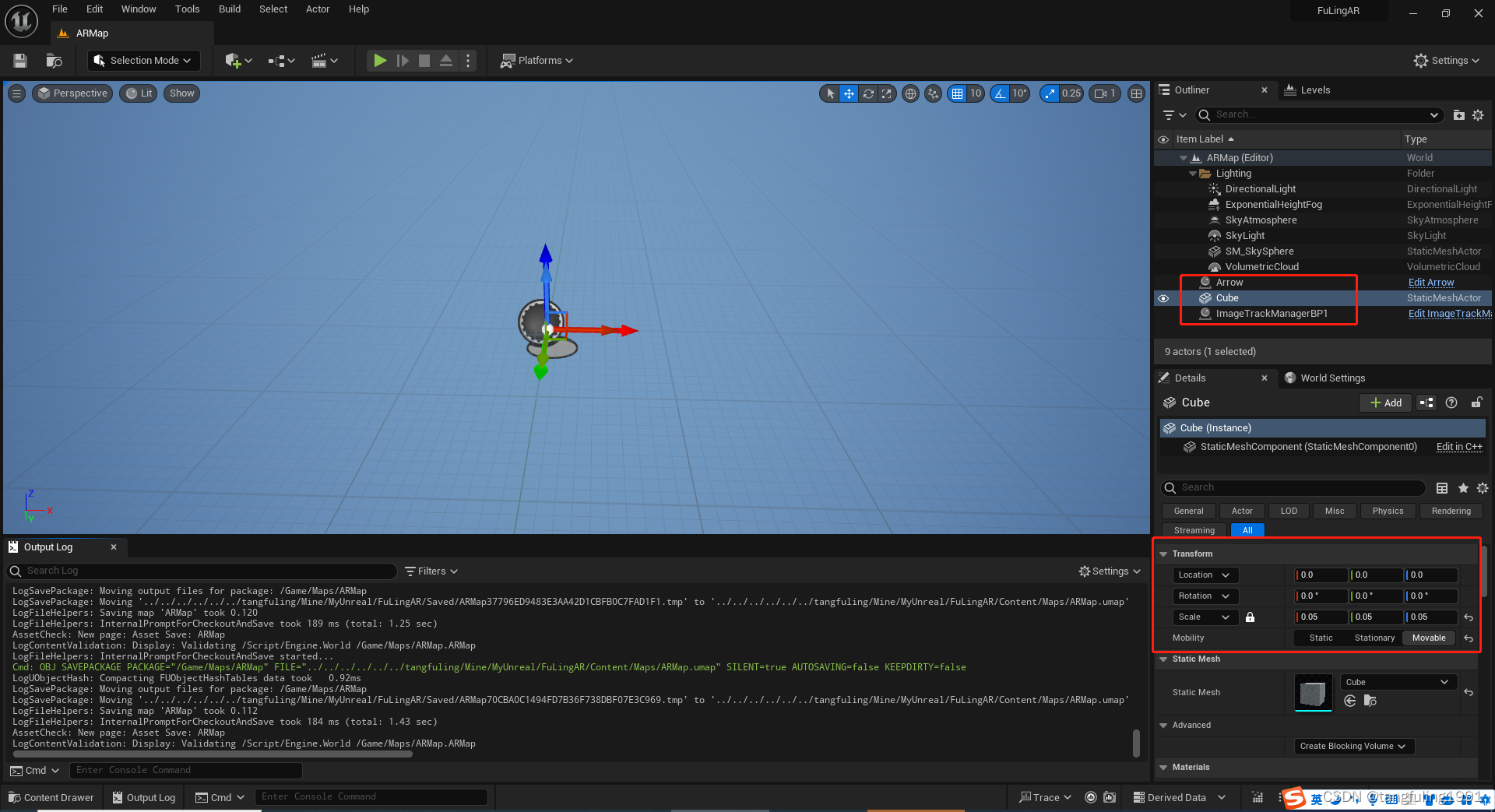Open play options three-dot menu
Screen dimensions: 1495x812
pyautogui.click(x=467, y=61)
